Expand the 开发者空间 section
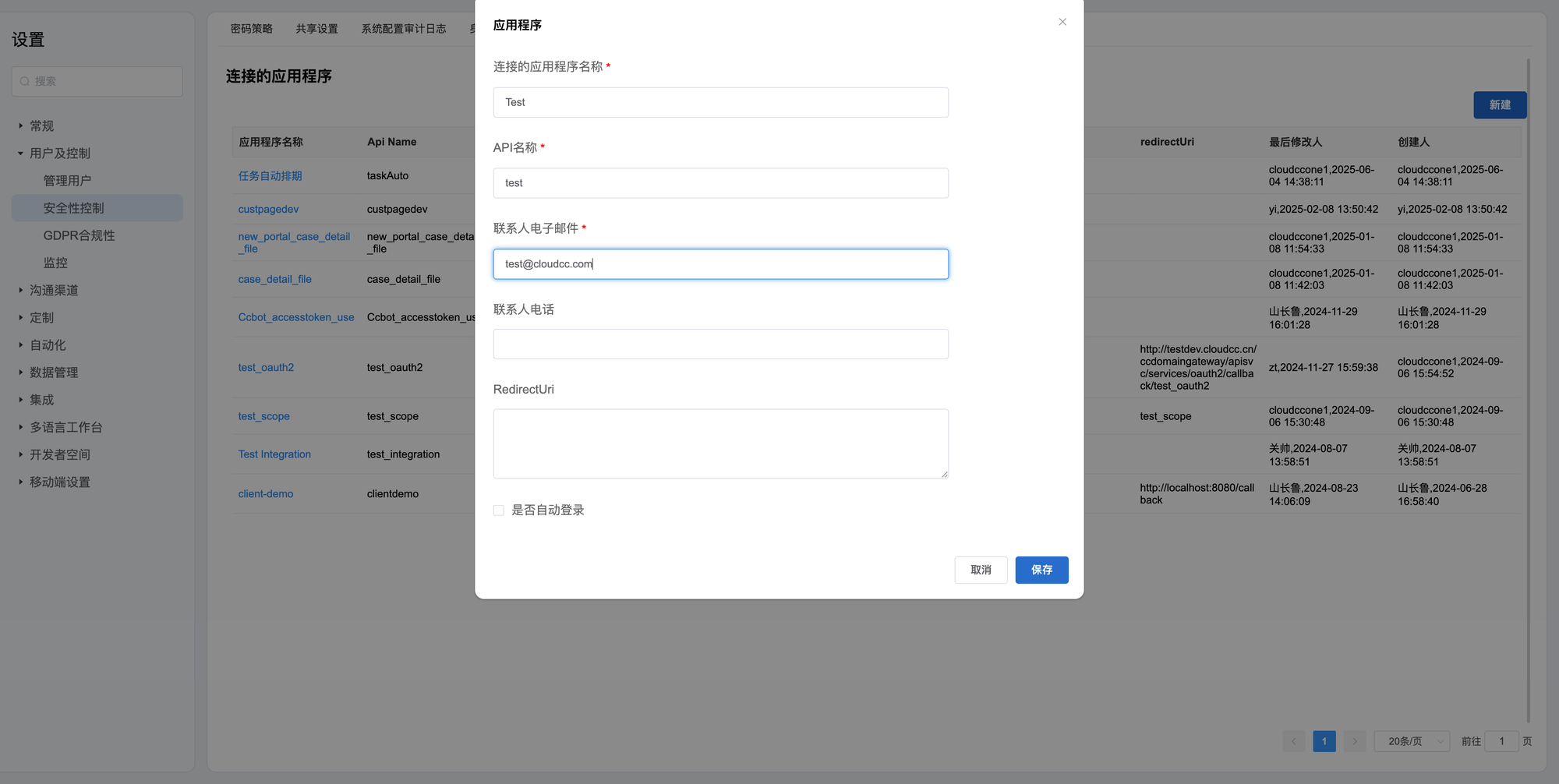The image size is (1559, 784). [21, 454]
